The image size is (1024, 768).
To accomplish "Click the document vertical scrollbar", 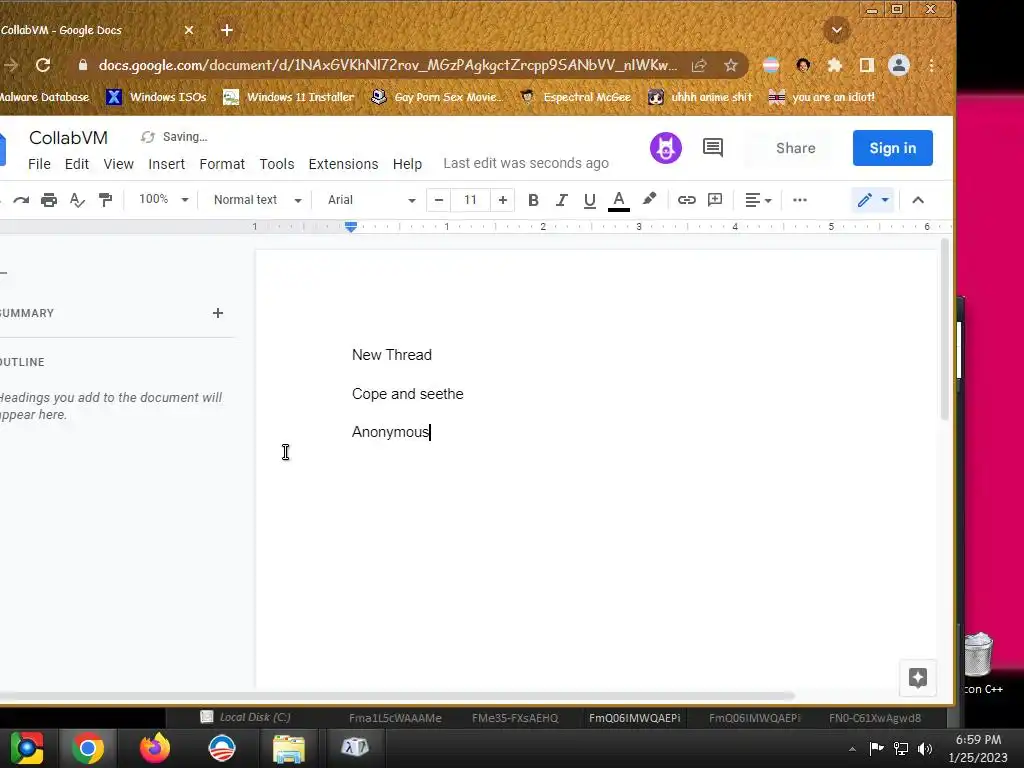I will [944, 330].
